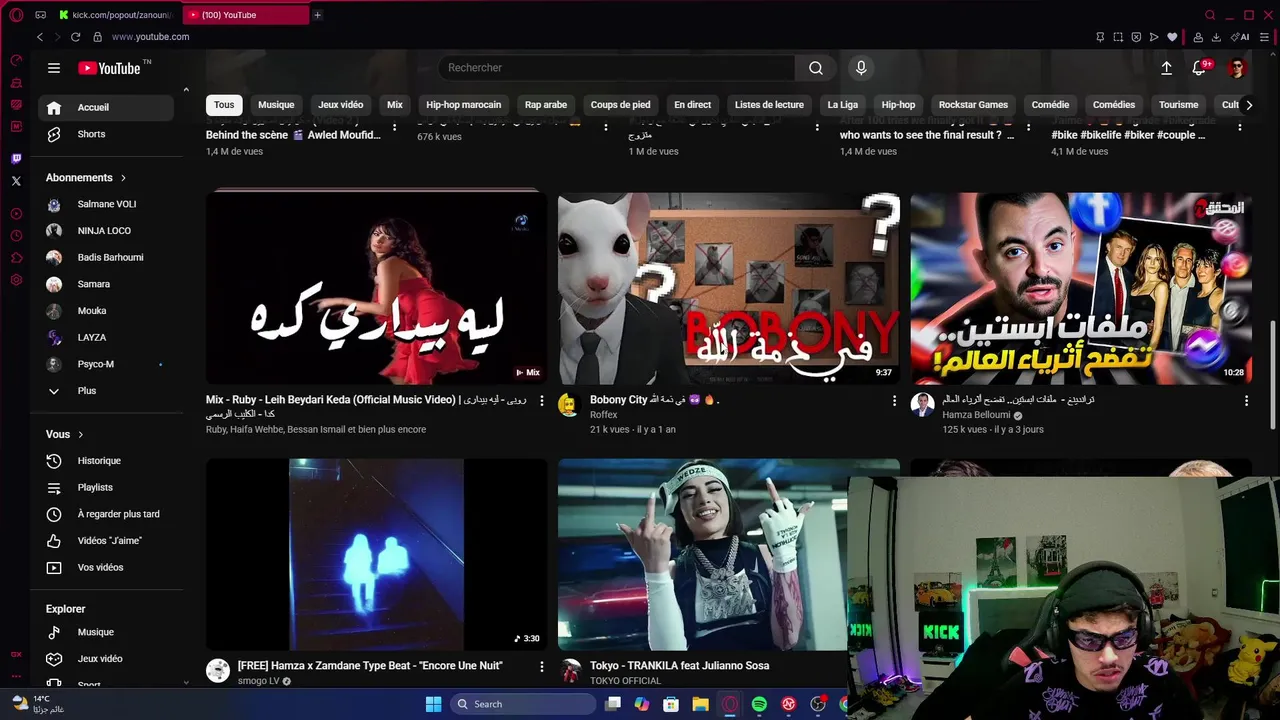Open the Opera profile icon
This screenshot has width=1280, height=720.
click(x=1198, y=37)
